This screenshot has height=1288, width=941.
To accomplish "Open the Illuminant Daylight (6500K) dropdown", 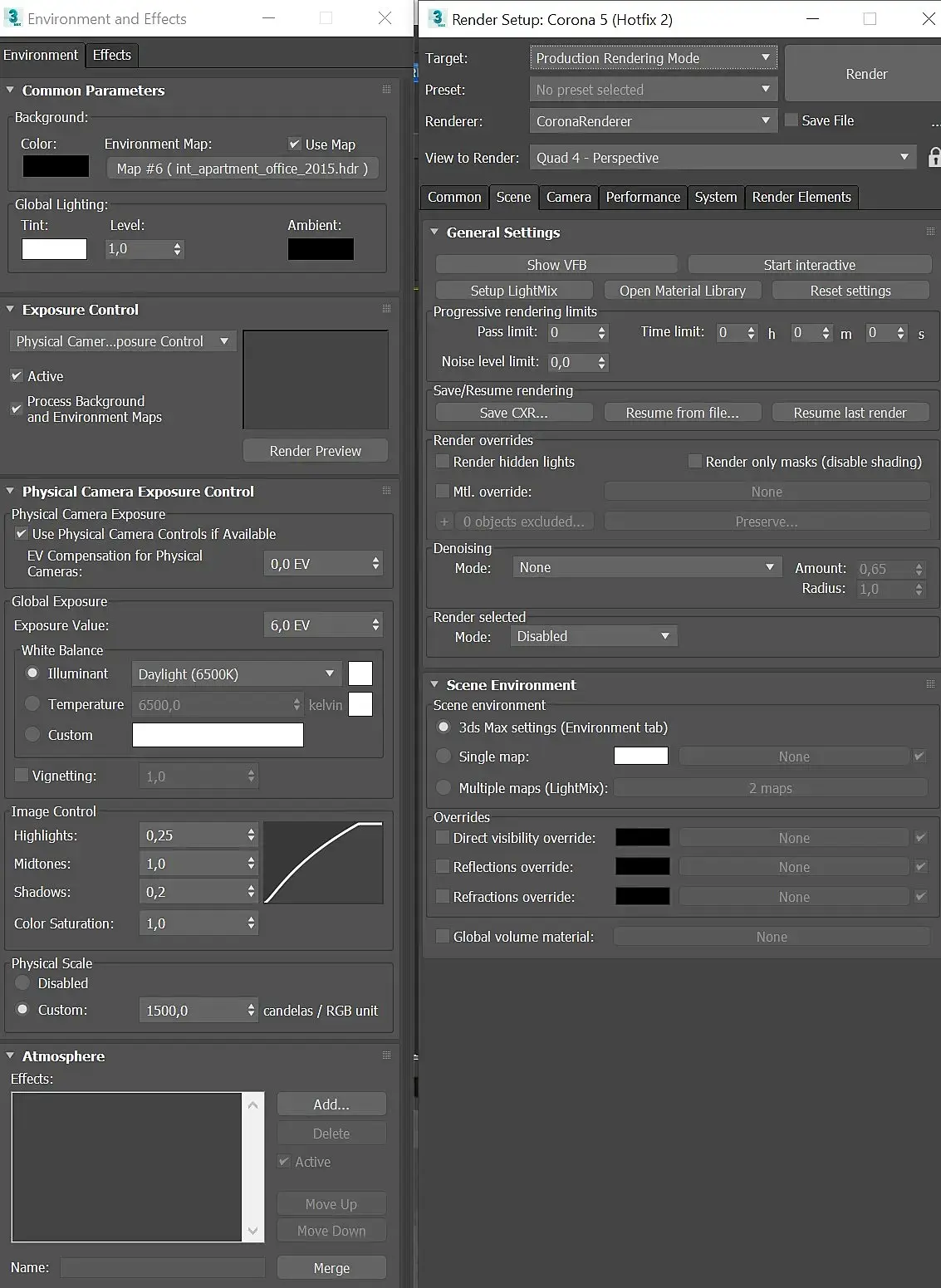I will [x=236, y=673].
